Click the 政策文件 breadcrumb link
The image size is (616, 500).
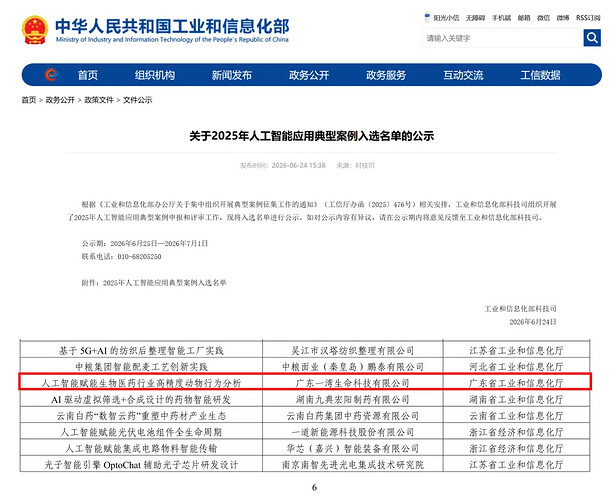(x=99, y=100)
